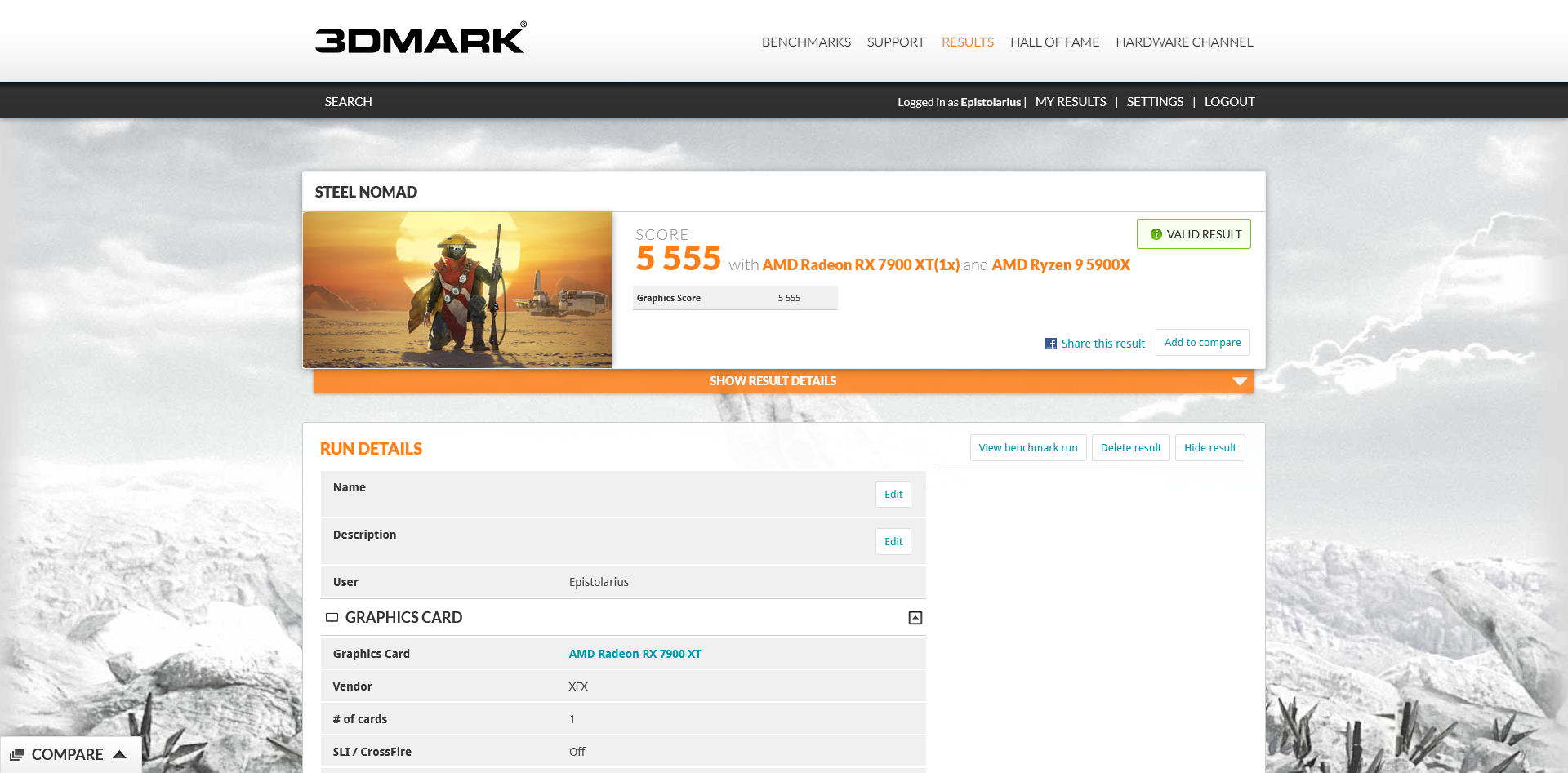Click the score value 5 555
Image resolution: width=1568 pixels, height=773 pixels.
coord(679,259)
